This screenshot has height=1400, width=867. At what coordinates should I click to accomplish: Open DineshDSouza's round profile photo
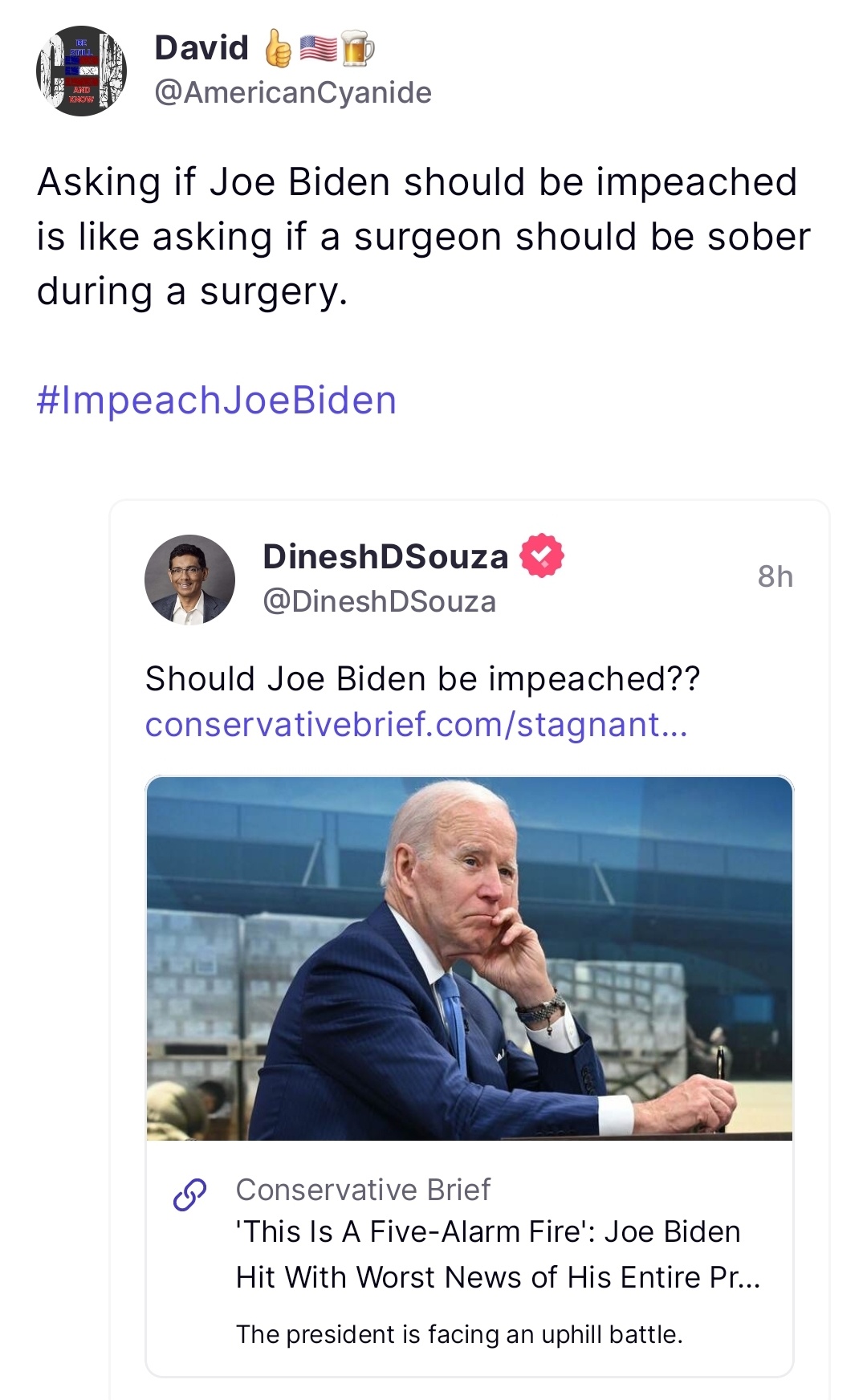189,580
